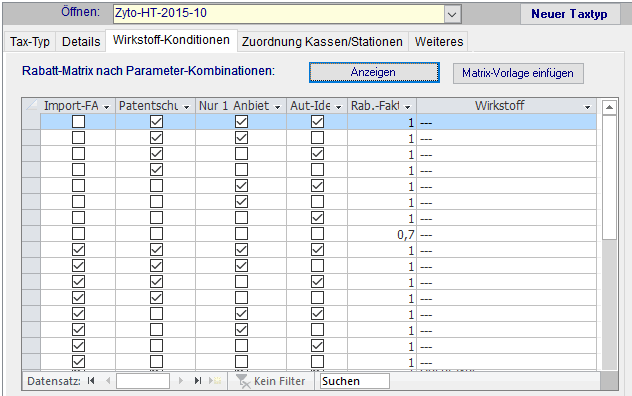The image size is (632, 396).
Task: Go to previous record arrow icon
Action: pyautogui.click(x=108, y=381)
